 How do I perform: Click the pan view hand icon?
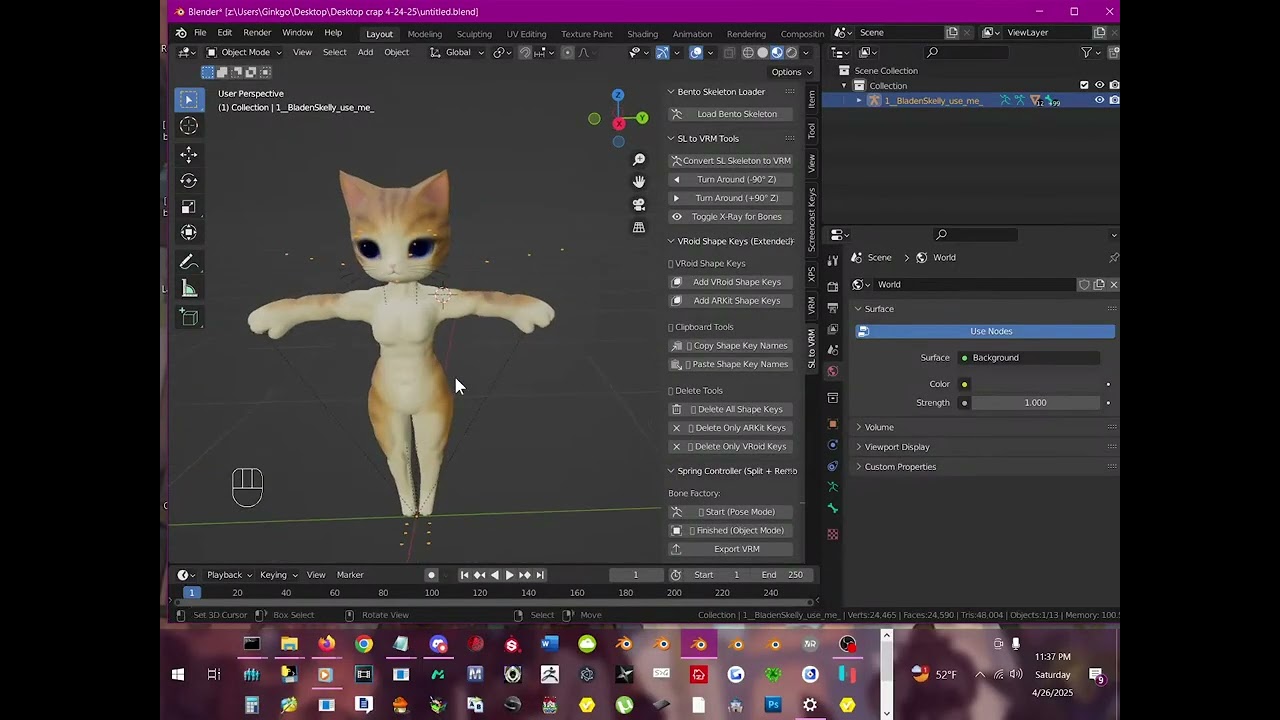(639, 181)
